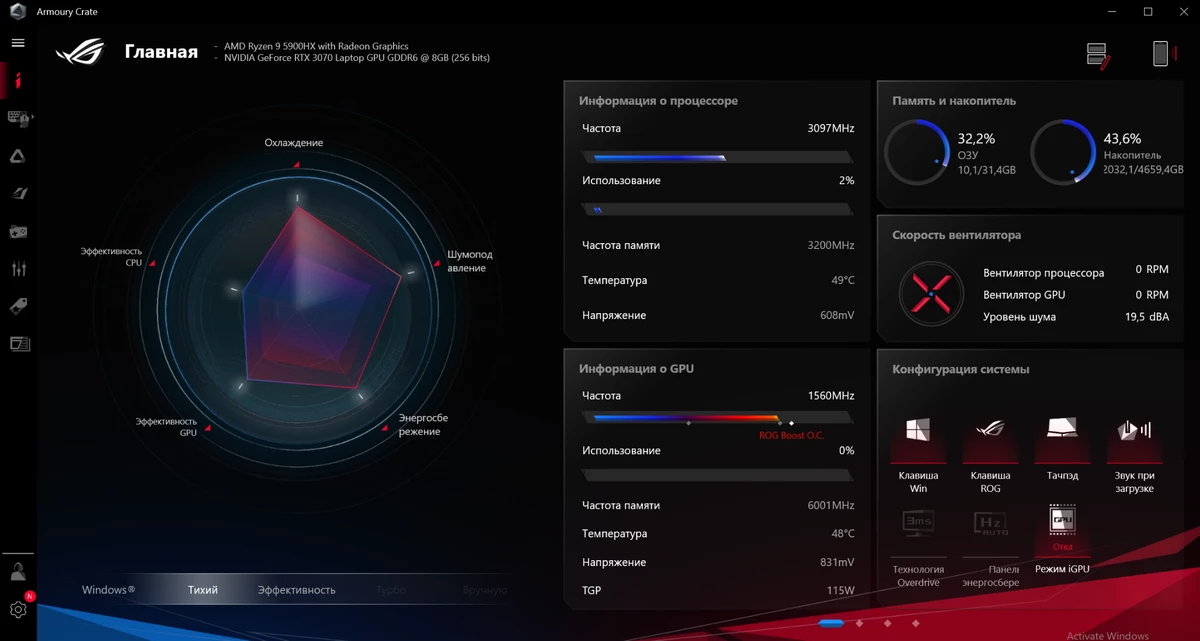Select the Windows® operating mode
The height and width of the screenshot is (641, 1200).
(x=108, y=590)
